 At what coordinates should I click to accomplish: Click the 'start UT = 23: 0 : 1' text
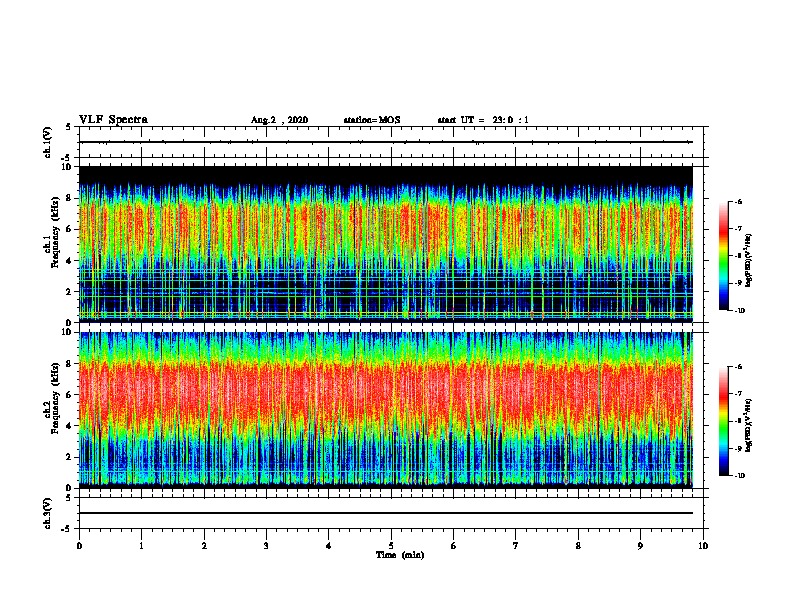coord(483,120)
